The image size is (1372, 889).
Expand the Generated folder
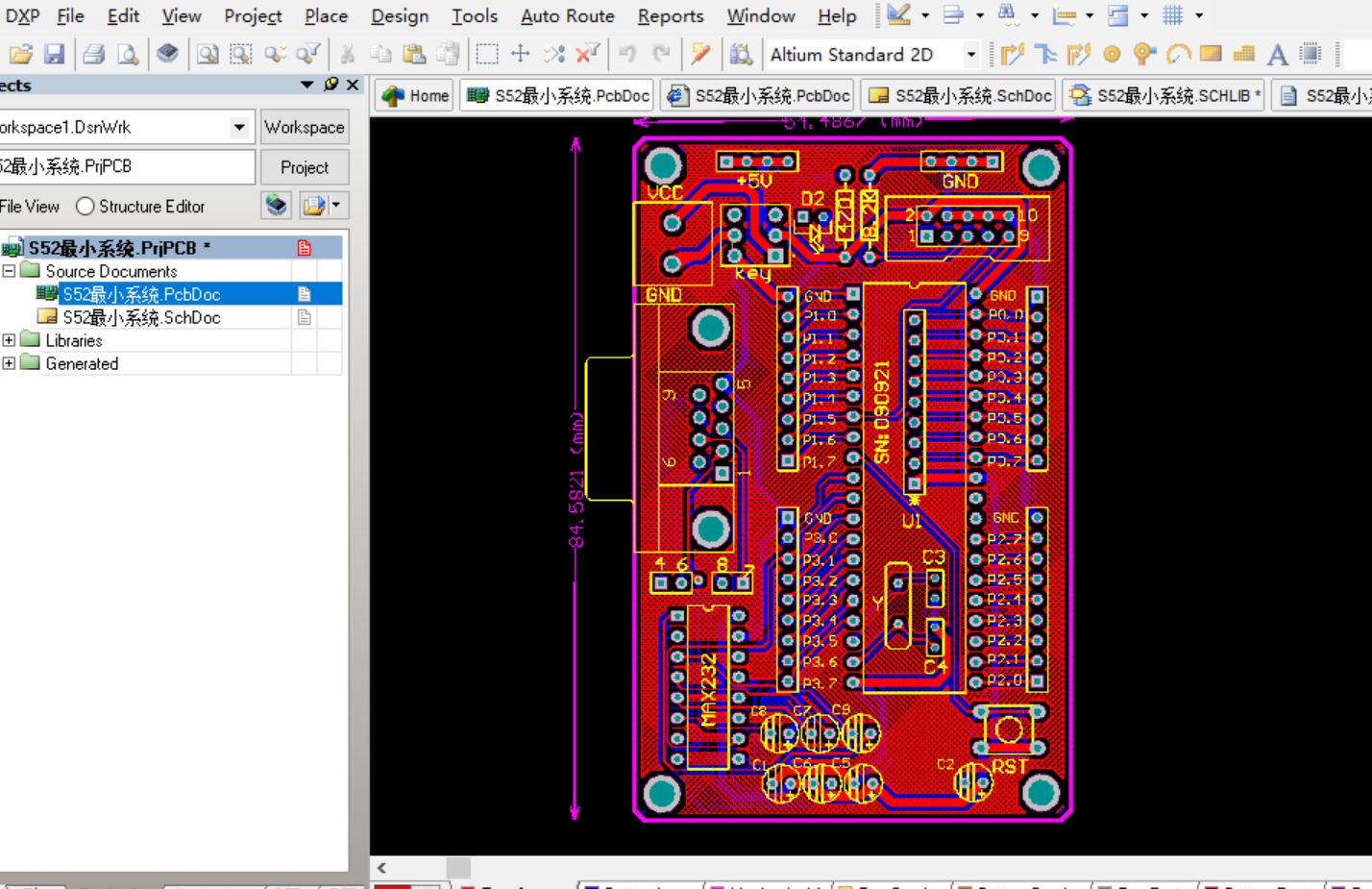click(9, 363)
